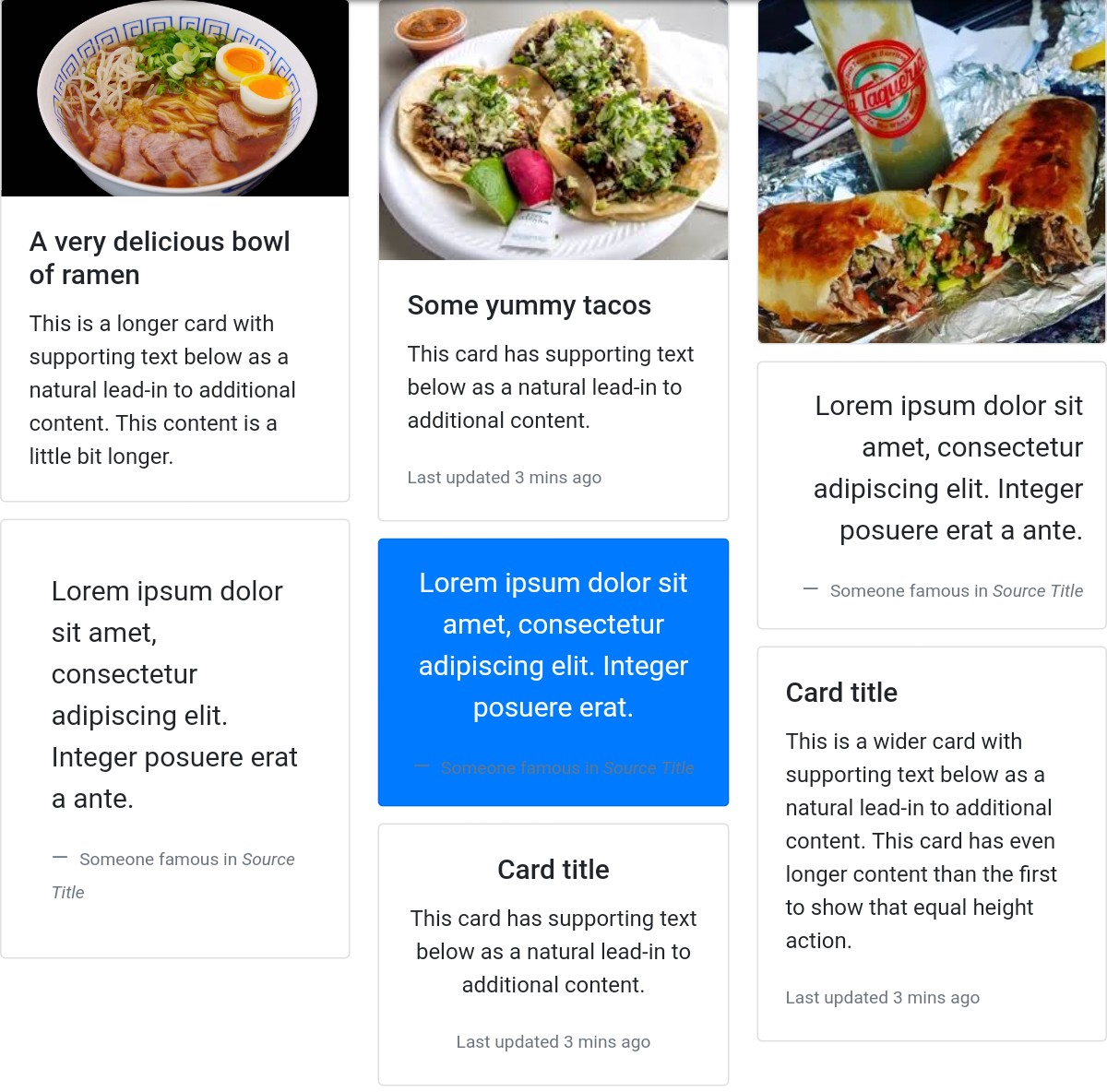
Task: Click the left quote card's Source Title footer
Action: pos(173,875)
